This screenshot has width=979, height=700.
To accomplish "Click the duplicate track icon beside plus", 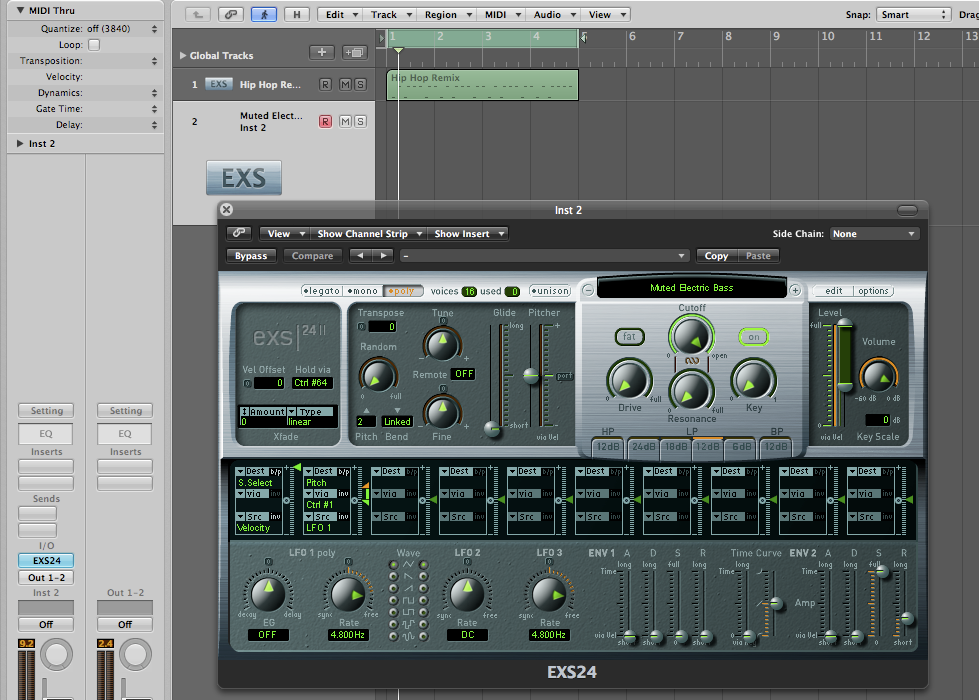I will pos(354,52).
